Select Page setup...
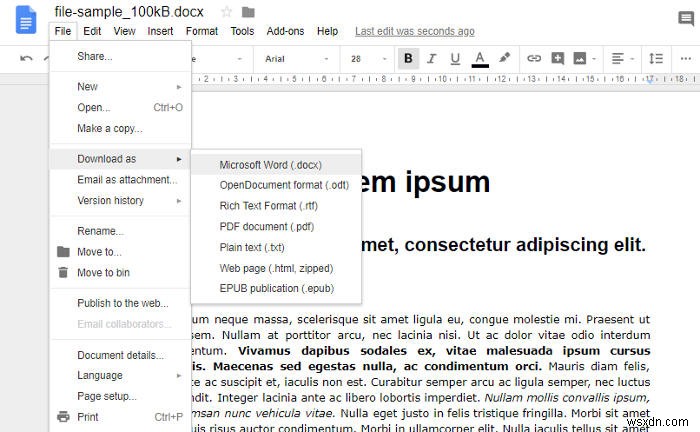 click(120, 396)
